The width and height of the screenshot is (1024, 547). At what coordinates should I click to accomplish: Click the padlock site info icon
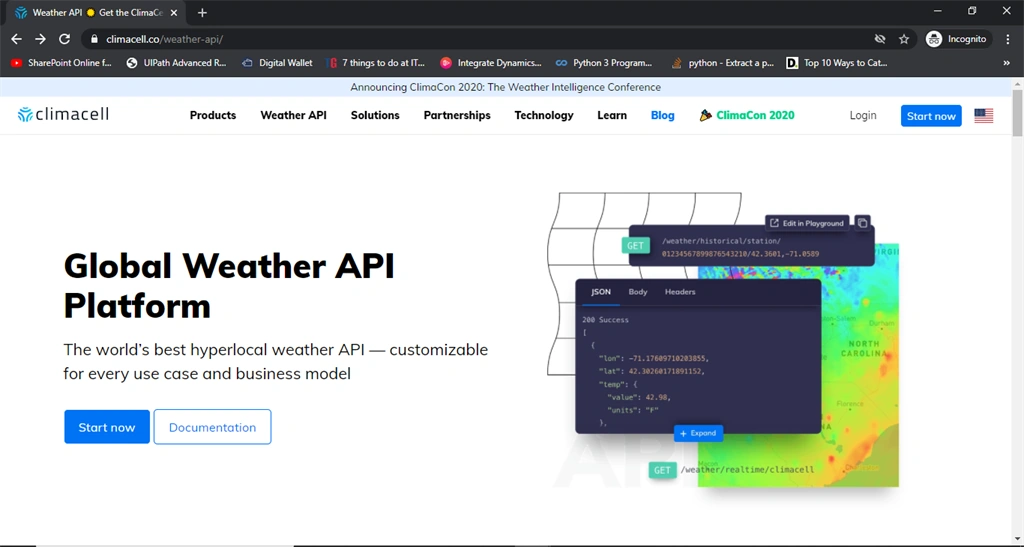point(94,39)
